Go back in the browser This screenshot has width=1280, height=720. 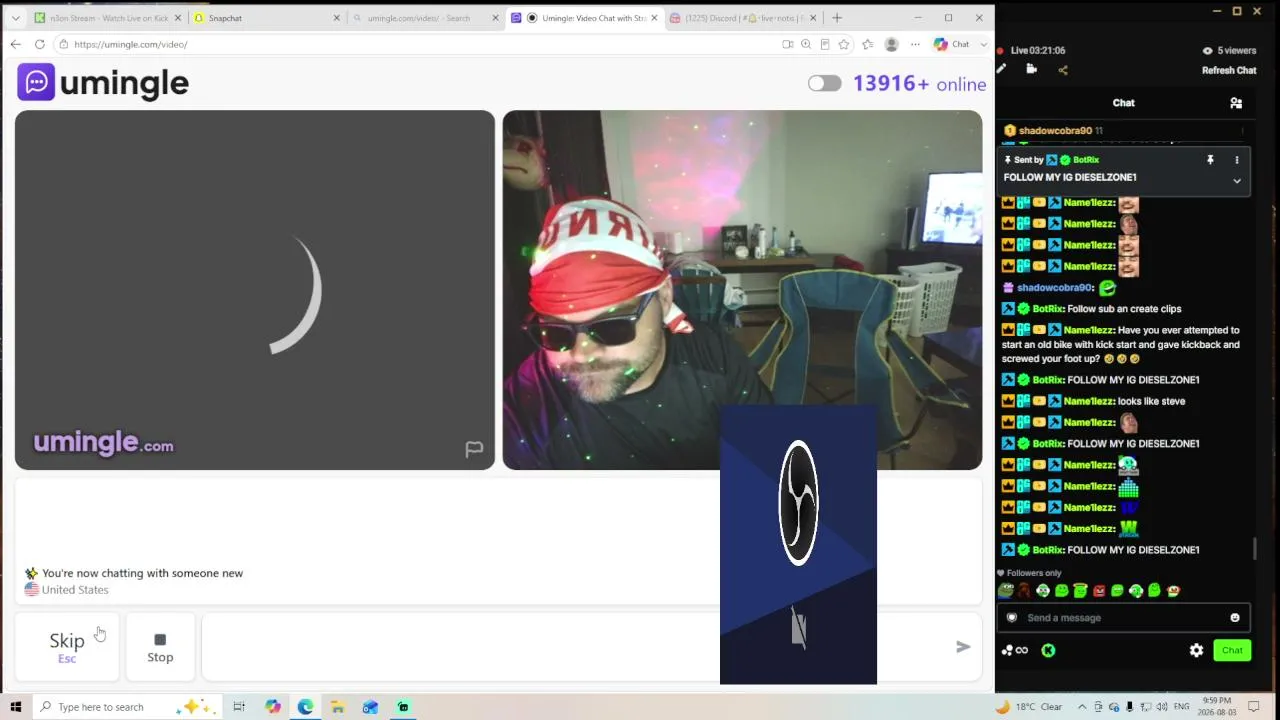pos(15,44)
